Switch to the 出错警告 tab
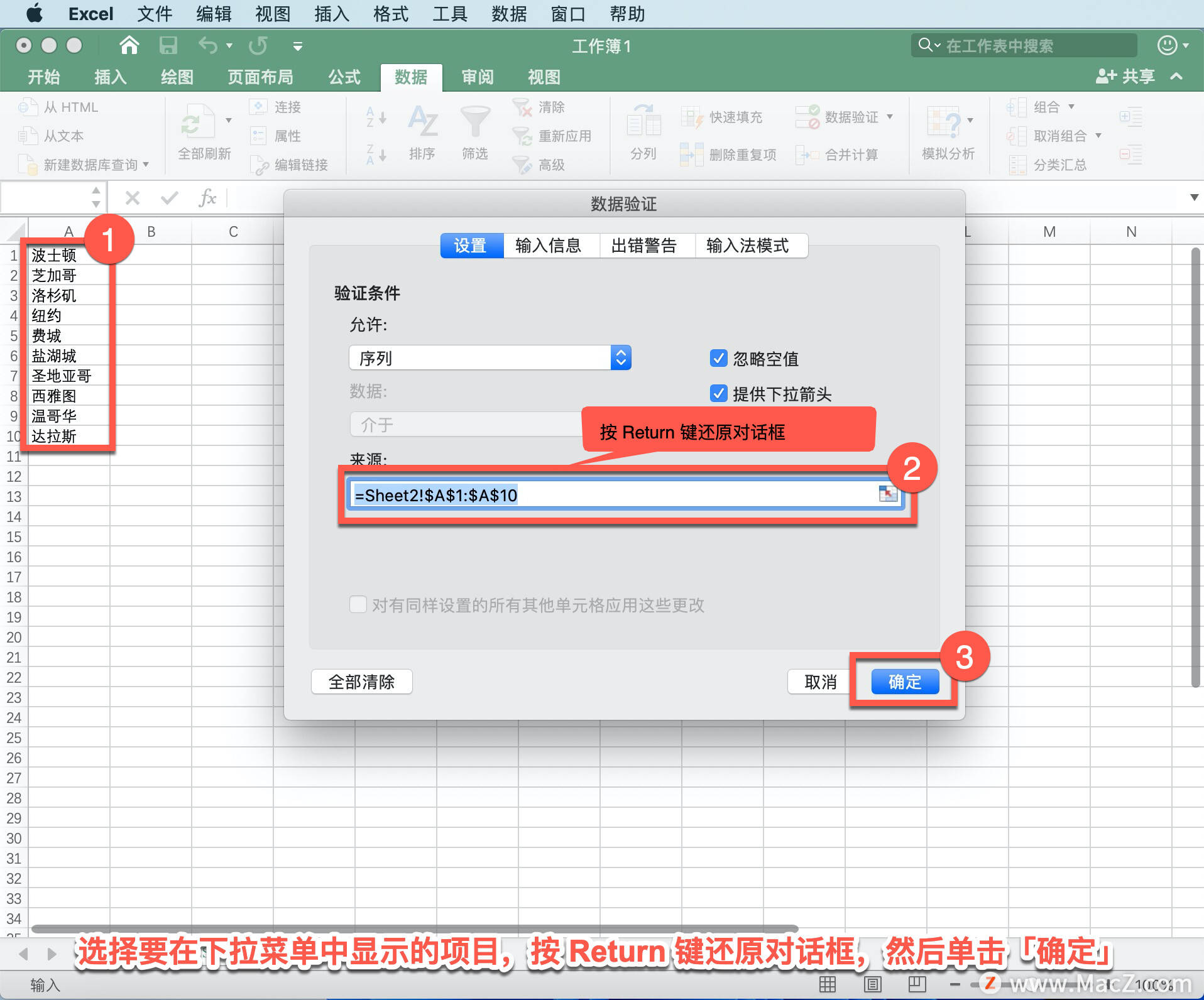This screenshot has height=1000, width=1204. (x=645, y=246)
